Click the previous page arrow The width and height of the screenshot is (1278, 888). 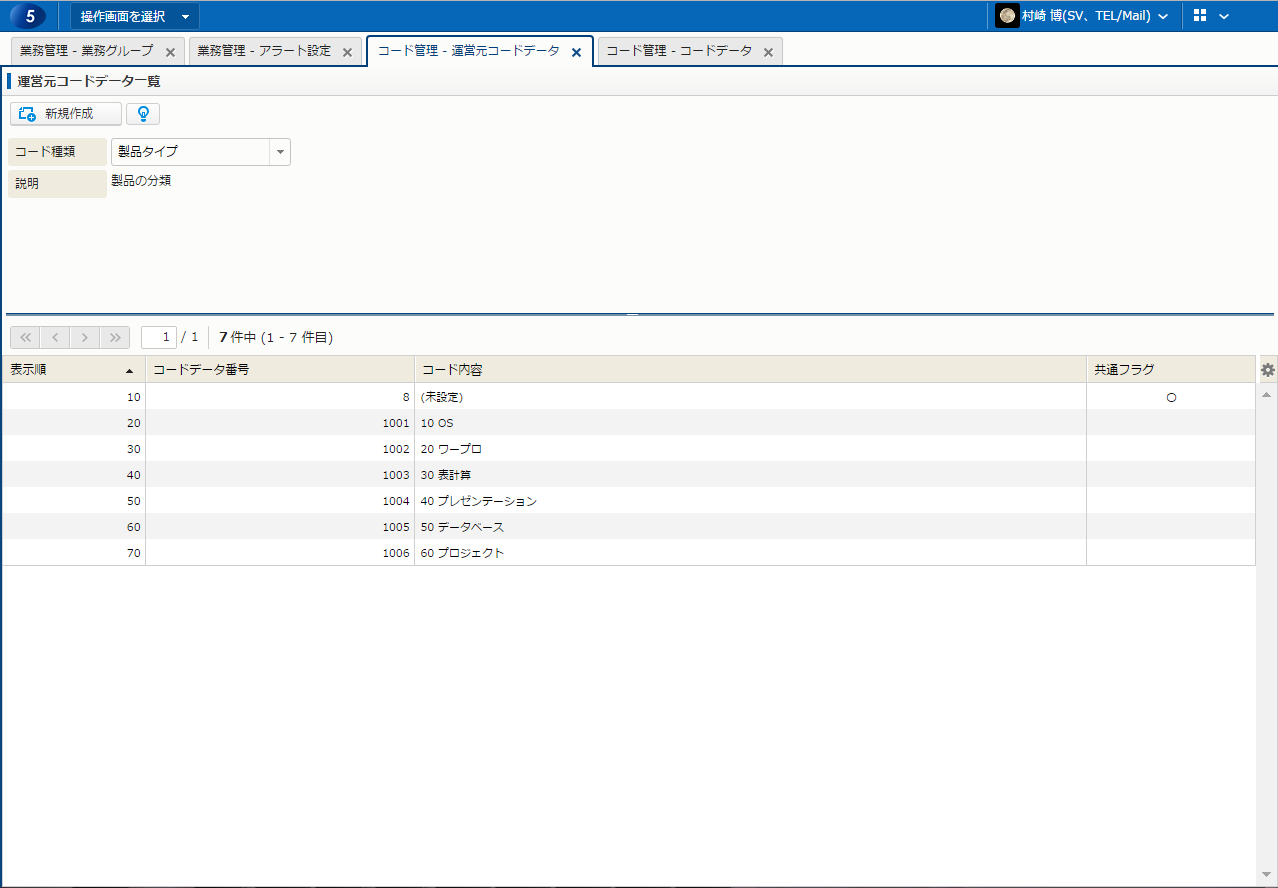pyautogui.click(x=55, y=337)
